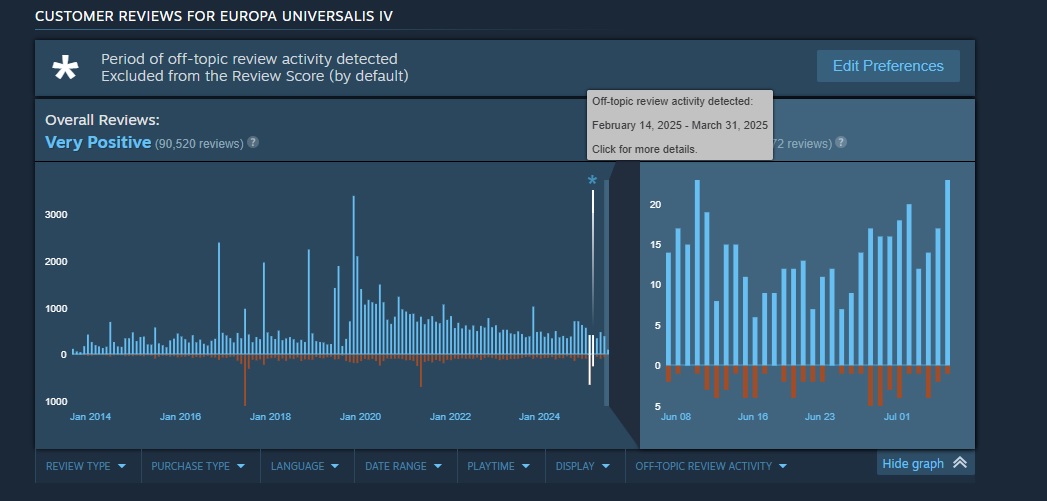
Task: Click the Jun 08 label on recent graph
Action: (x=676, y=417)
